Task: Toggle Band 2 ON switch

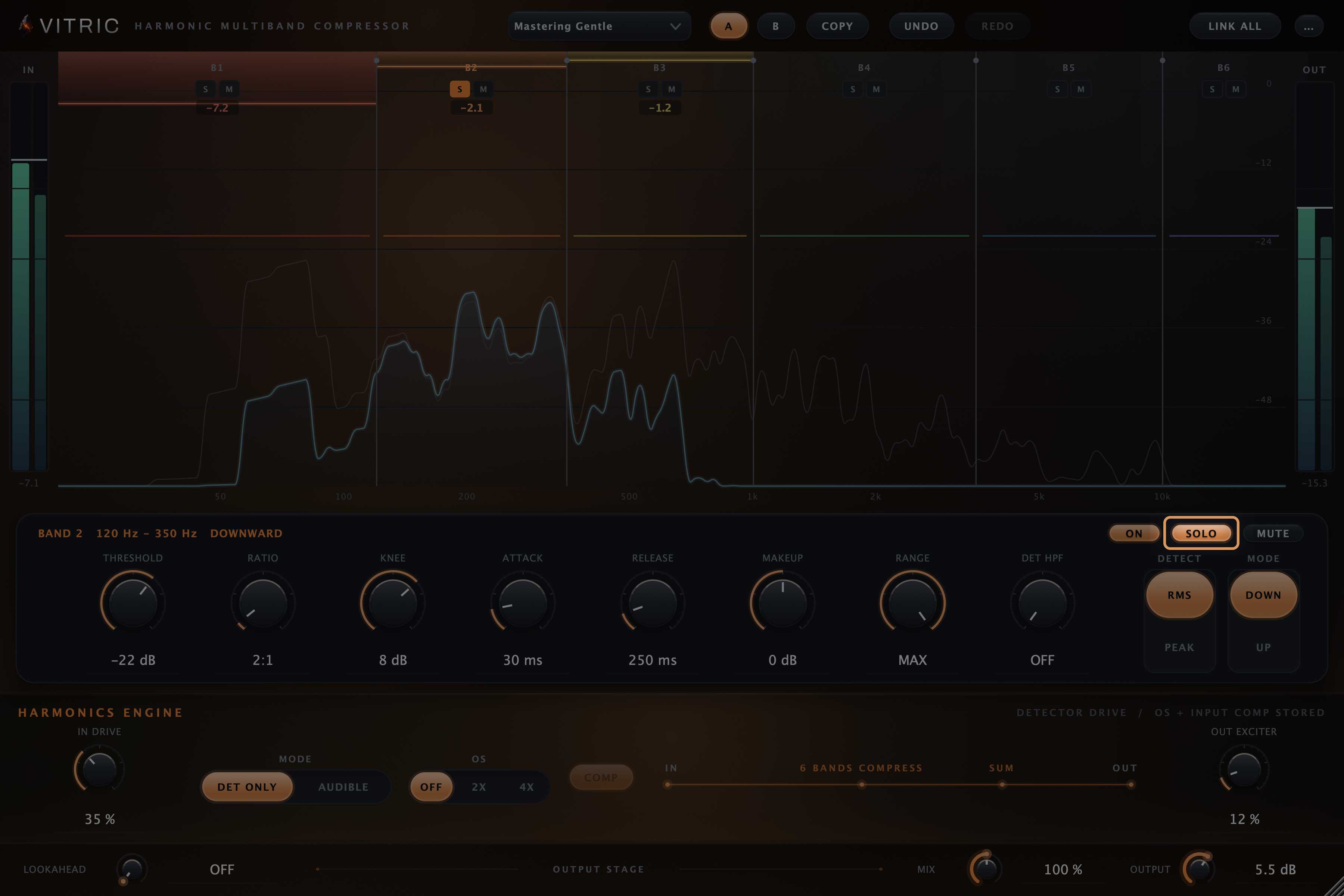Action: (1134, 533)
